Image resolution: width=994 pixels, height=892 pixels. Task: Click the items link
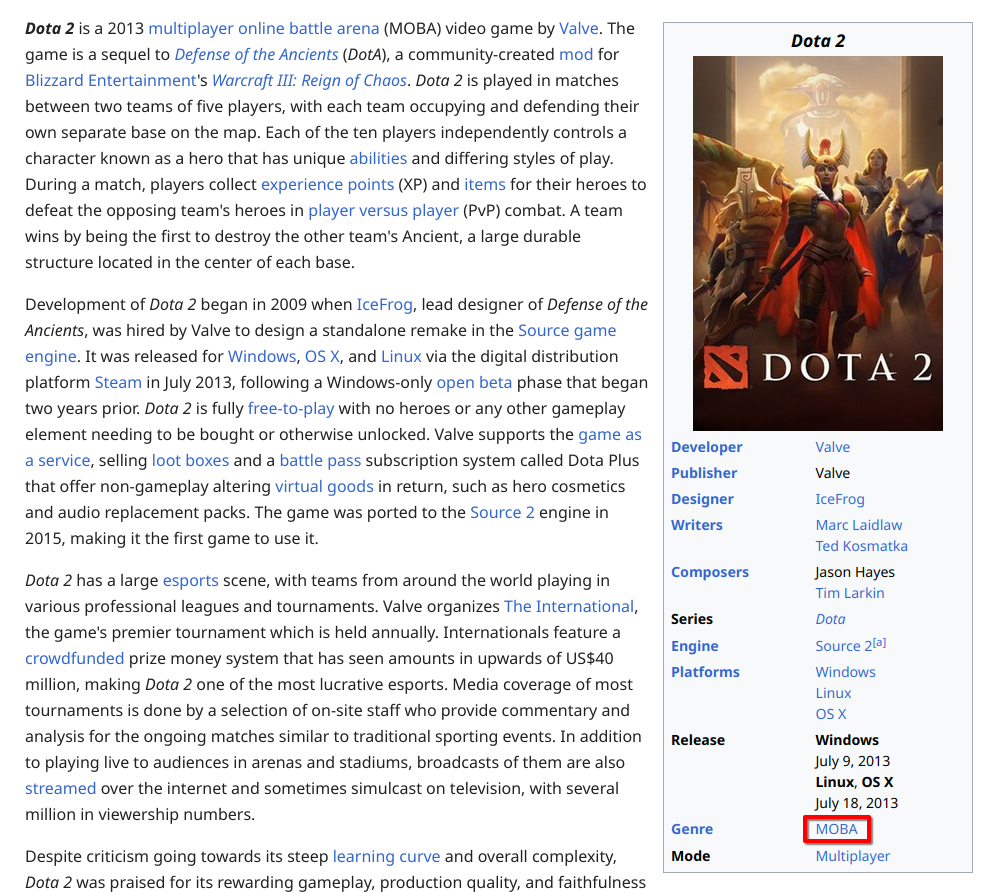click(485, 184)
